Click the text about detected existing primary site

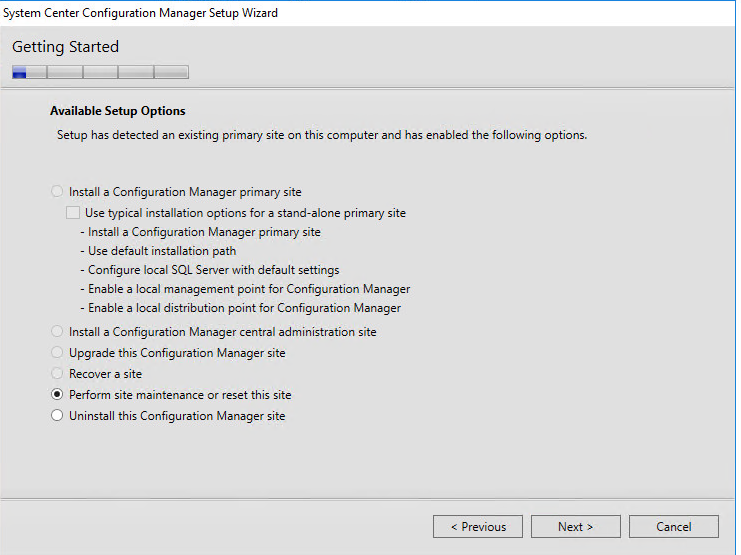pyautogui.click(x=322, y=135)
